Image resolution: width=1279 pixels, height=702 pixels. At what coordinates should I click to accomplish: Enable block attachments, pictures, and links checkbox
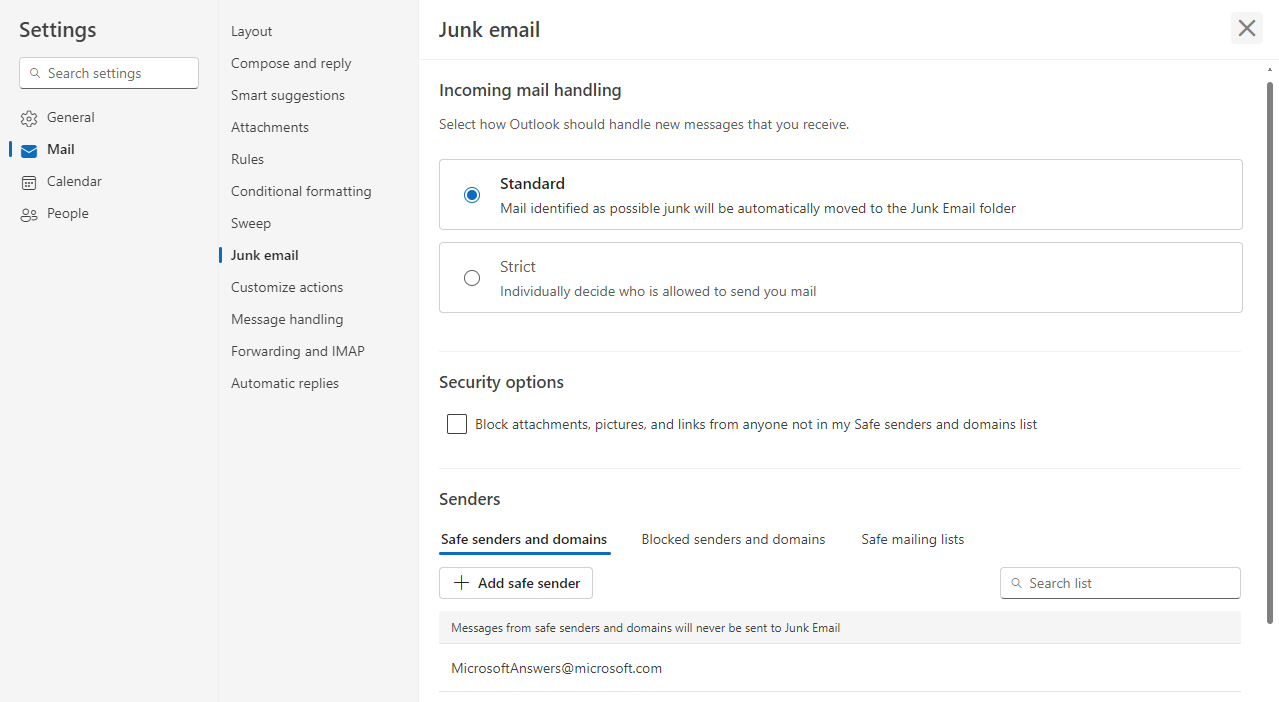click(457, 424)
